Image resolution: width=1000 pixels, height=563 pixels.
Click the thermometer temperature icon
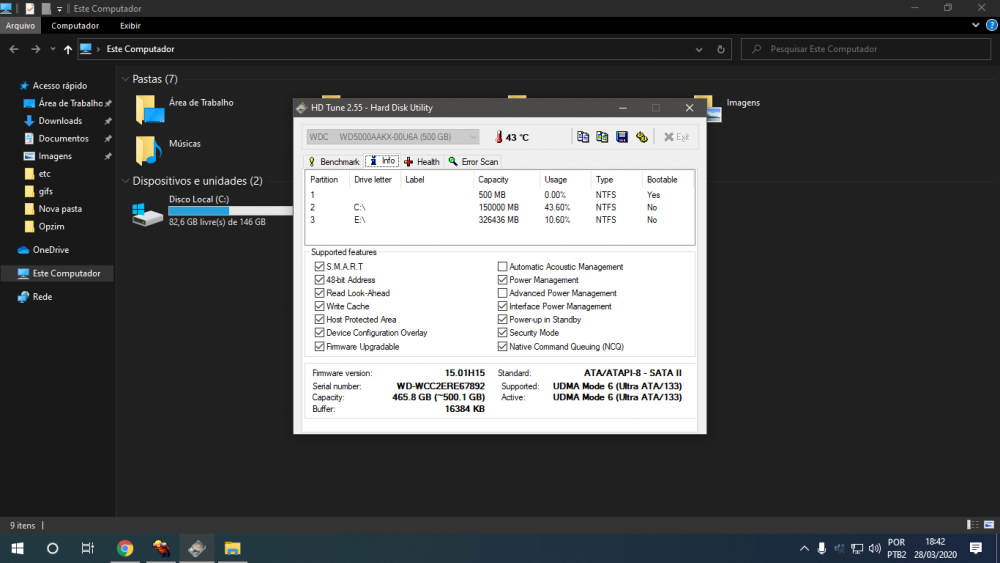[x=496, y=137]
